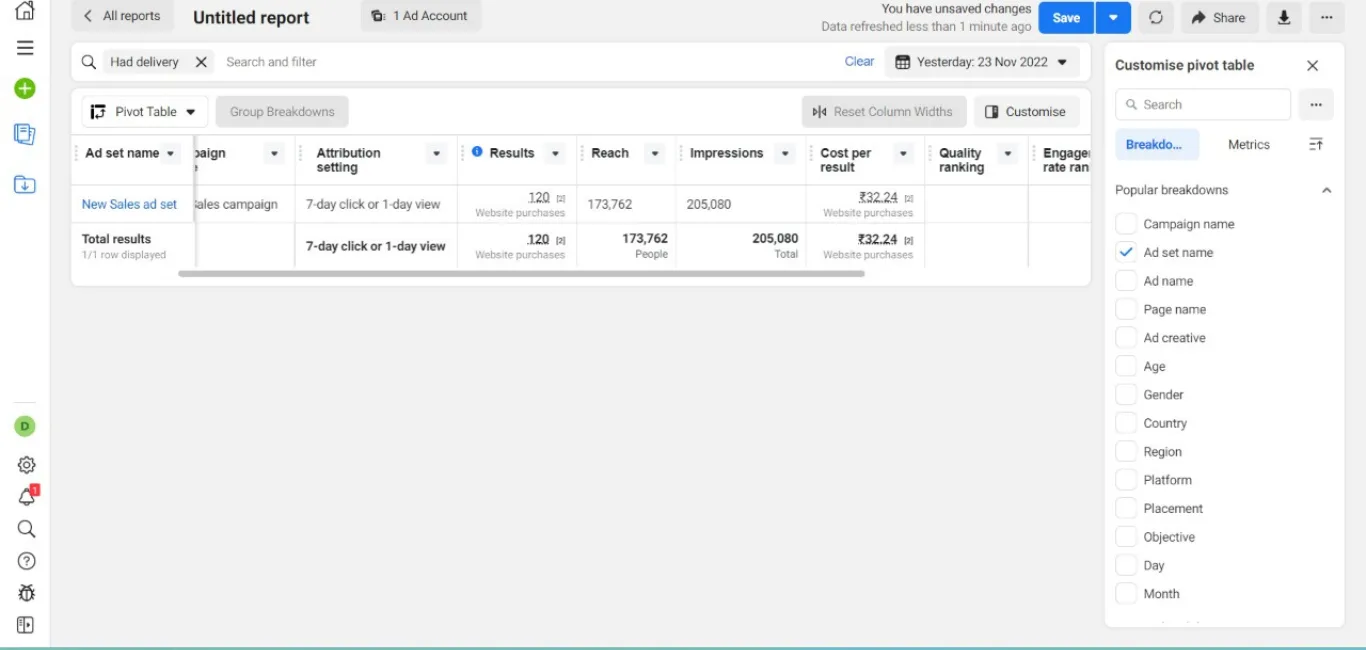Tick the Ad name checkbox

[1126, 281]
